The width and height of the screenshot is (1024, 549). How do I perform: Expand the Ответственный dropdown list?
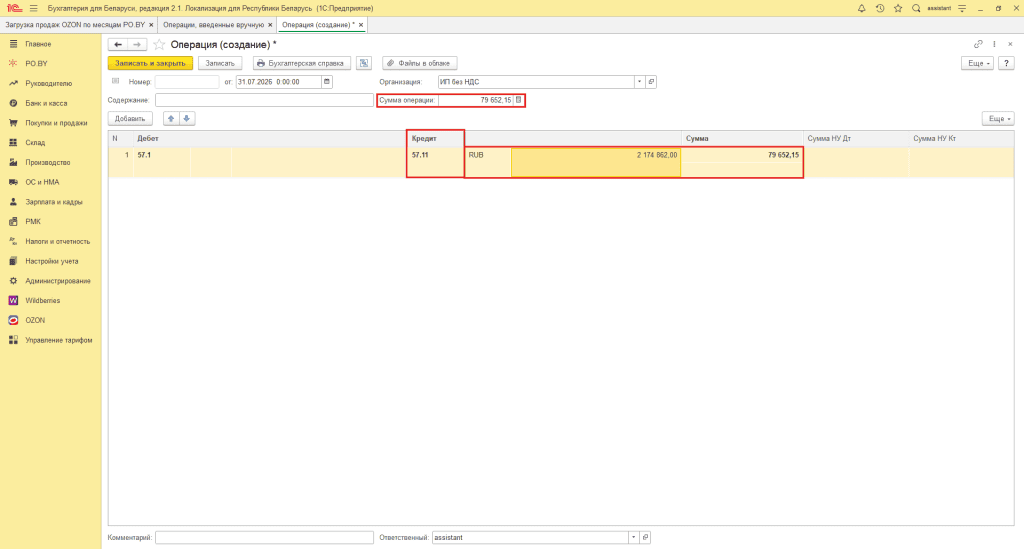pos(633,537)
